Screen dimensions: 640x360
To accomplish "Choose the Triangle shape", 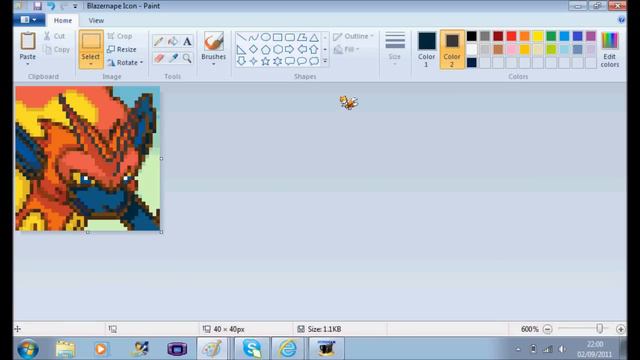I will click(314, 38).
